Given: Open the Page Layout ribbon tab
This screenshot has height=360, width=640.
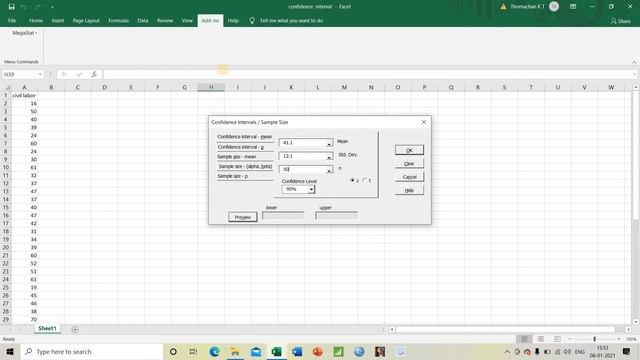Looking at the screenshot, I should tap(86, 20).
